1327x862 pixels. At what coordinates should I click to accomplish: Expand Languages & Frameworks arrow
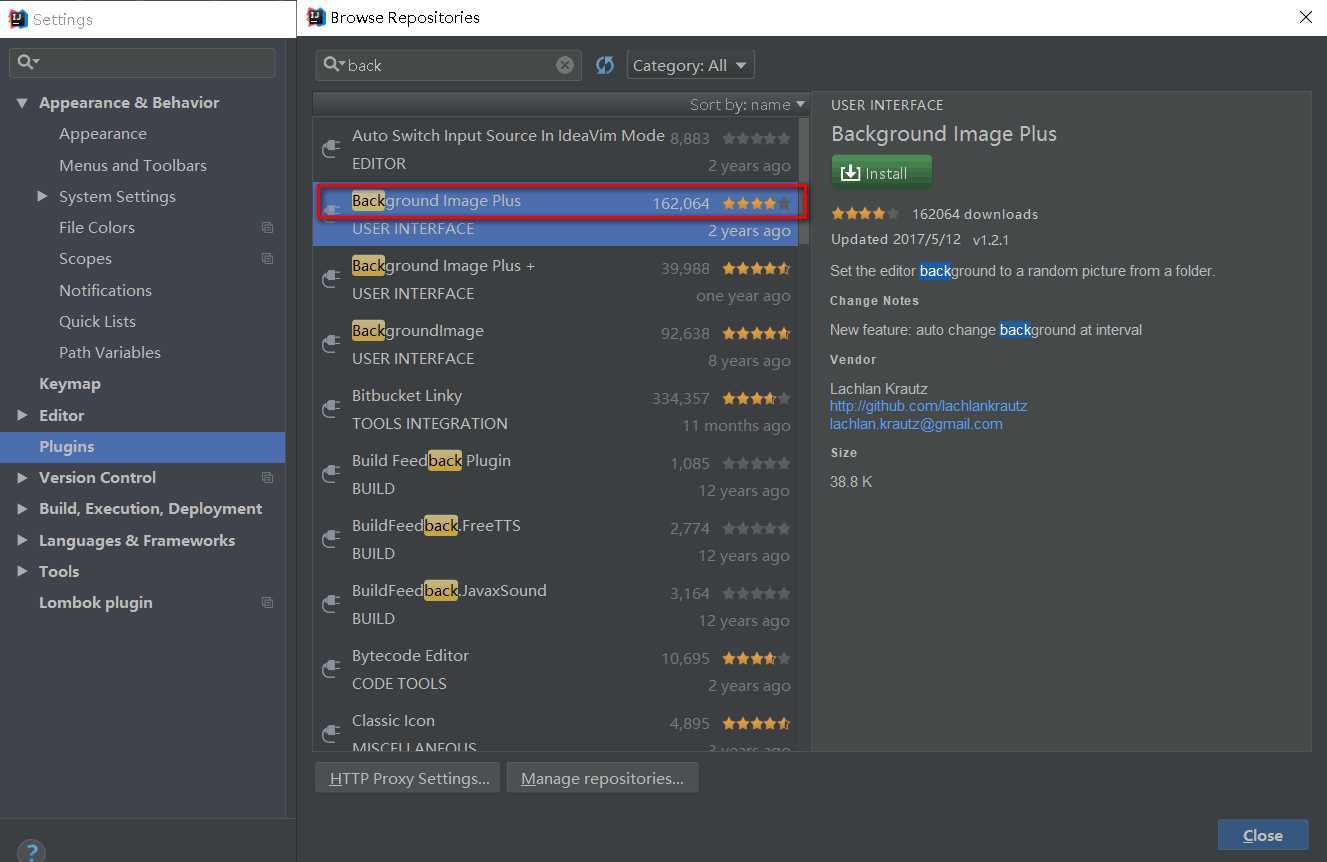pos(22,540)
